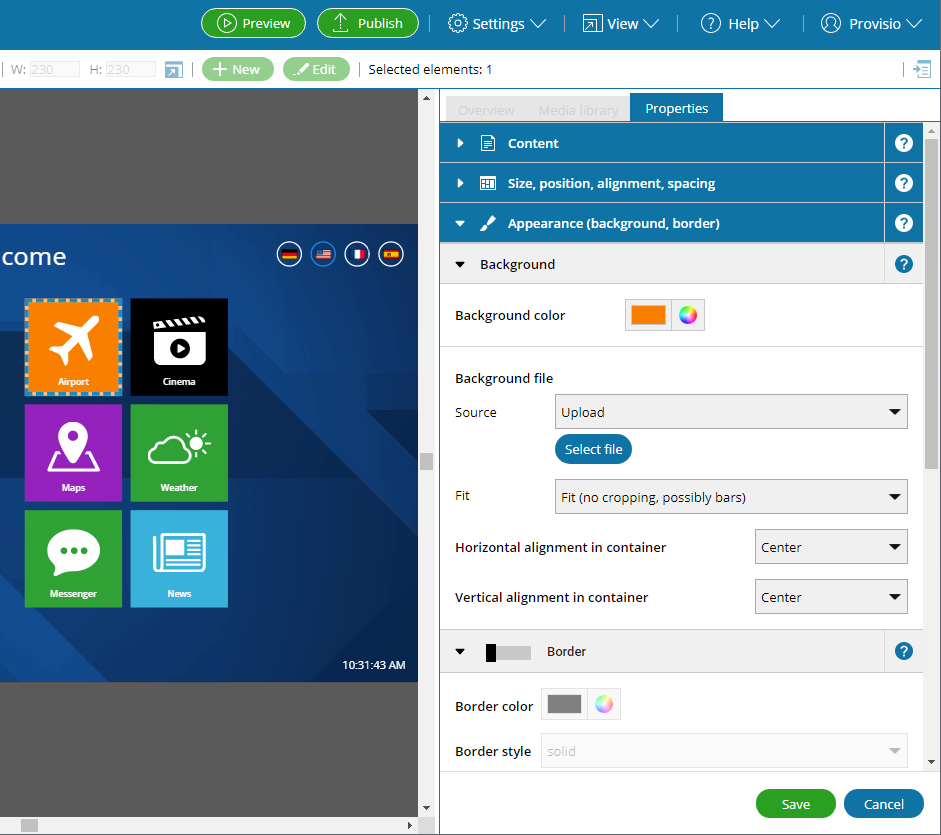Open help for the Content section
This screenshot has height=835, width=941.
904,143
